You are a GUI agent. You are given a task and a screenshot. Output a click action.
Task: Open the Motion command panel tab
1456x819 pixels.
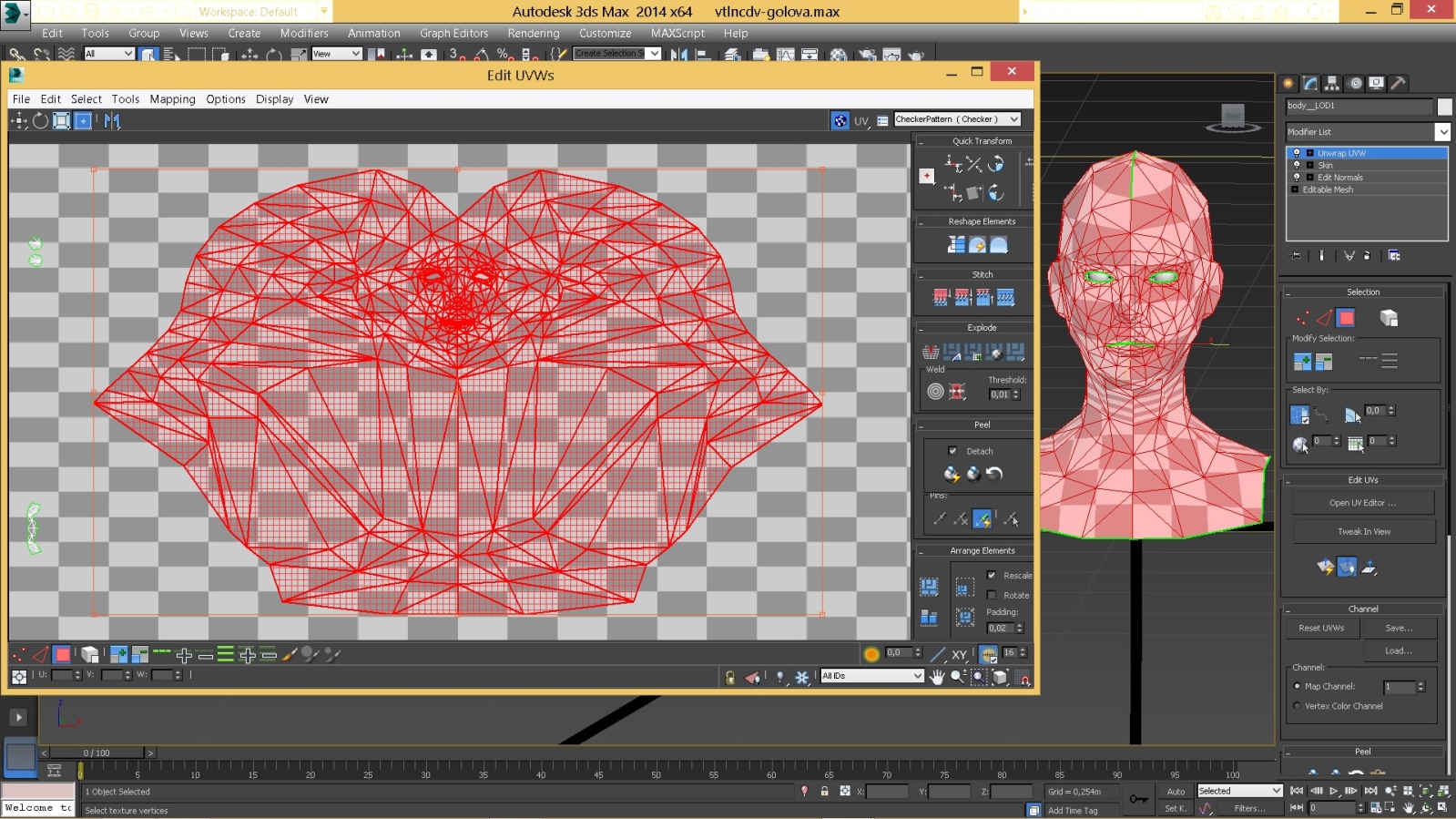1355,83
